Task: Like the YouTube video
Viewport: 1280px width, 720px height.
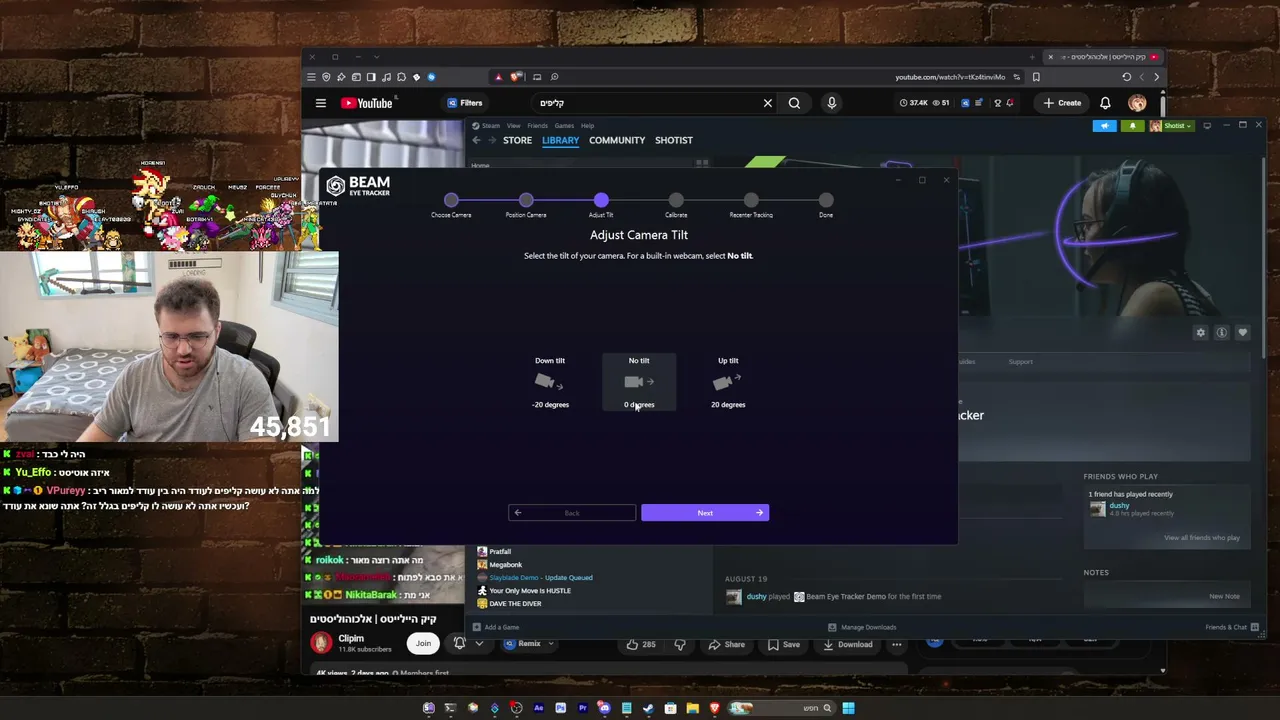Action: click(640, 645)
